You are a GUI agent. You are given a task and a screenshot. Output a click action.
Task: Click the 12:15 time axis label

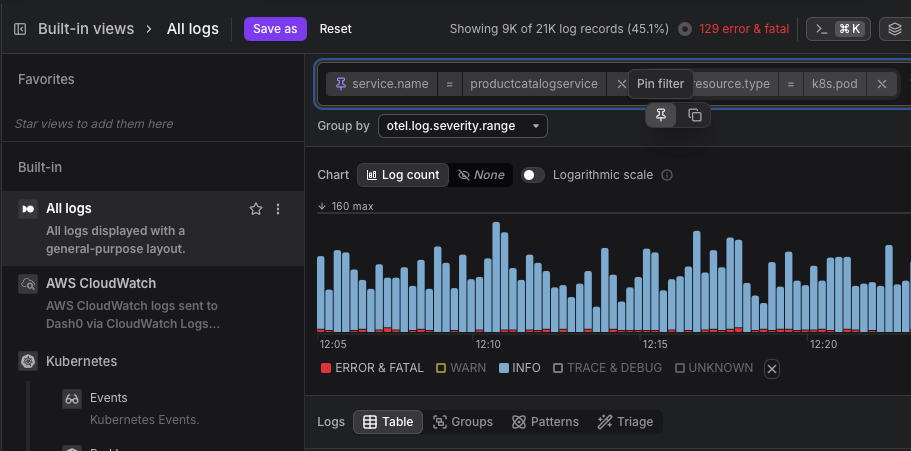tap(655, 345)
